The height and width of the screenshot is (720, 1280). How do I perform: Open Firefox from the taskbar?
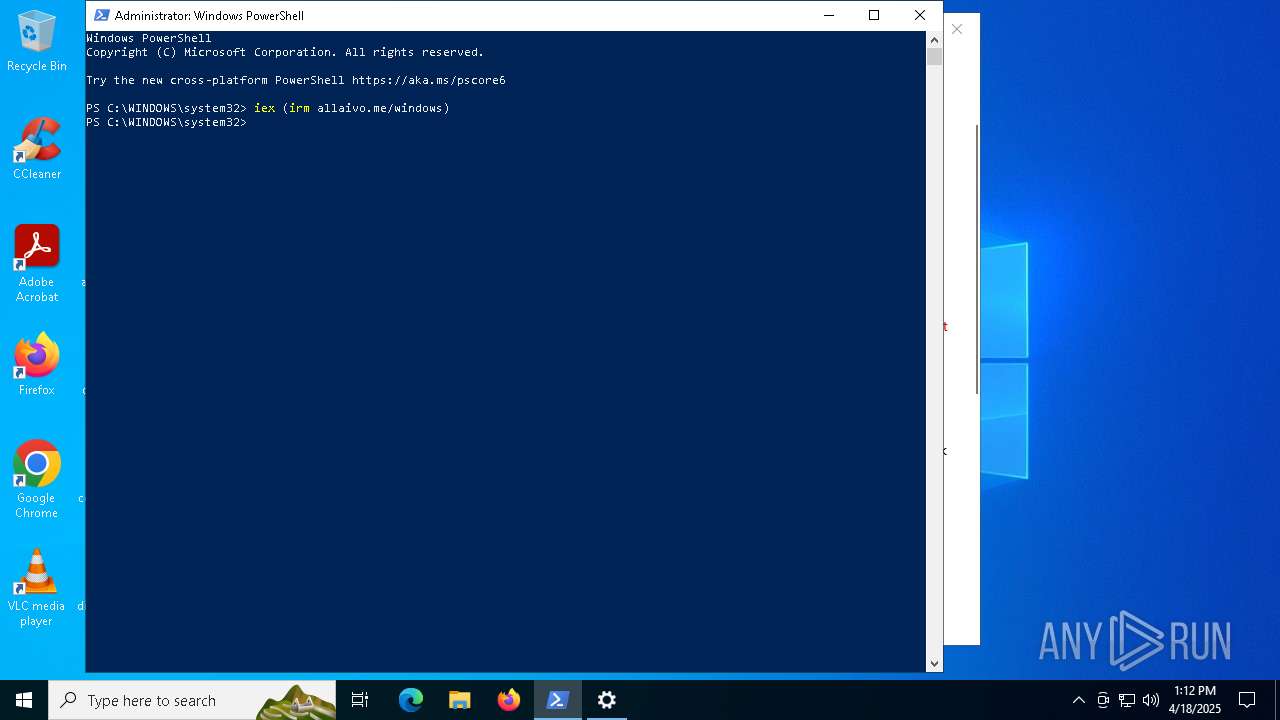509,700
